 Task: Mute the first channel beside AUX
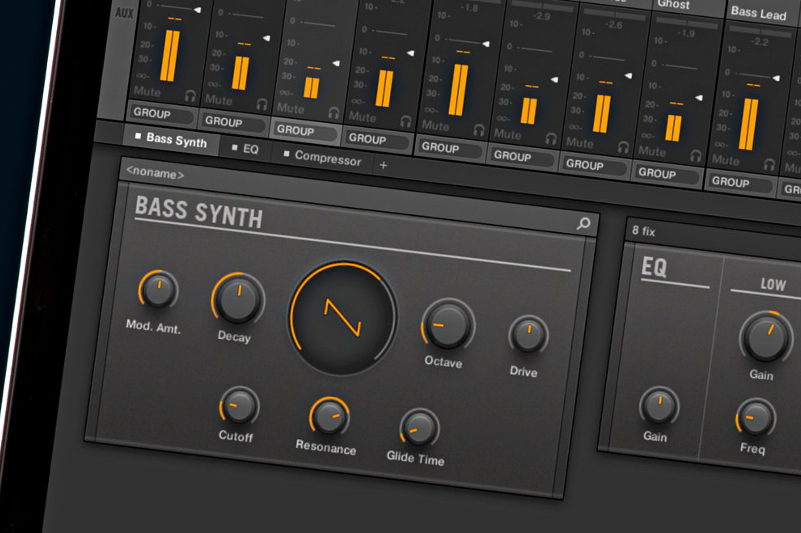coord(147,91)
